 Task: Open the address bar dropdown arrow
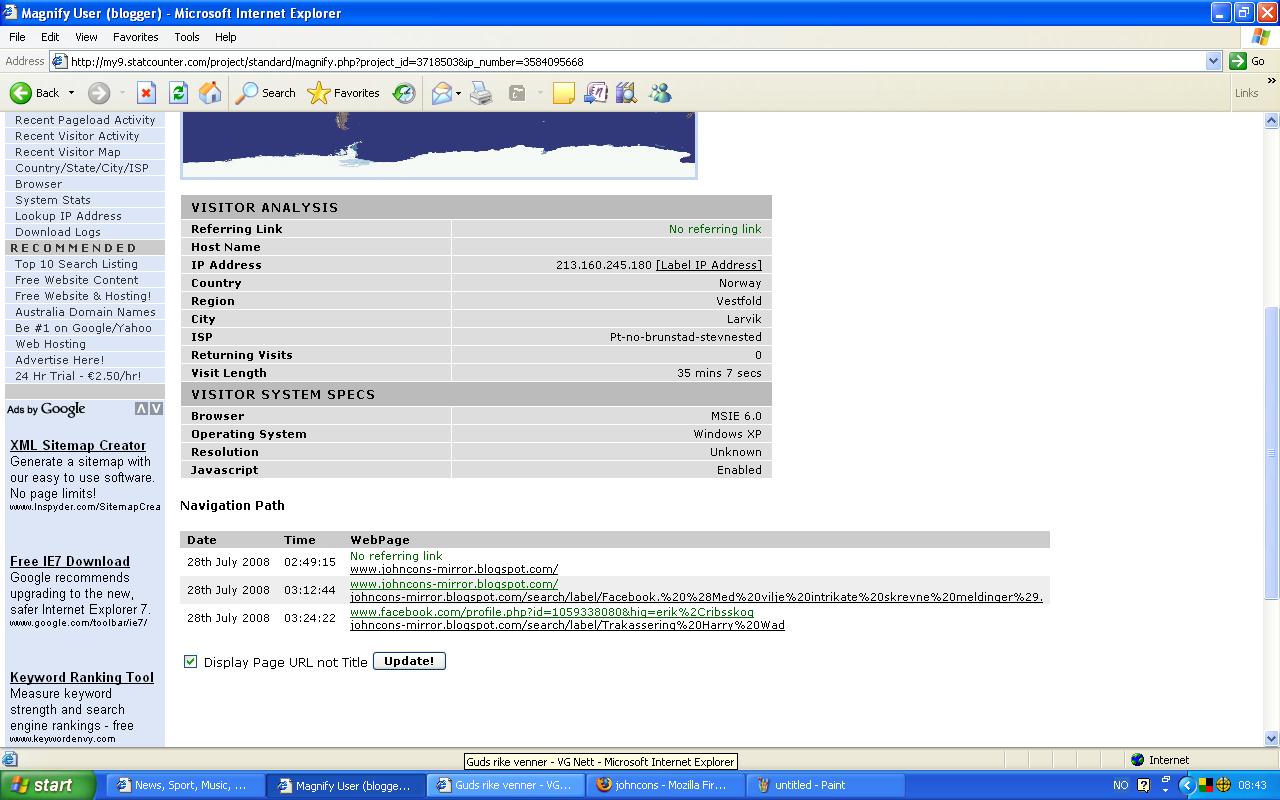(x=1213, y=61)
